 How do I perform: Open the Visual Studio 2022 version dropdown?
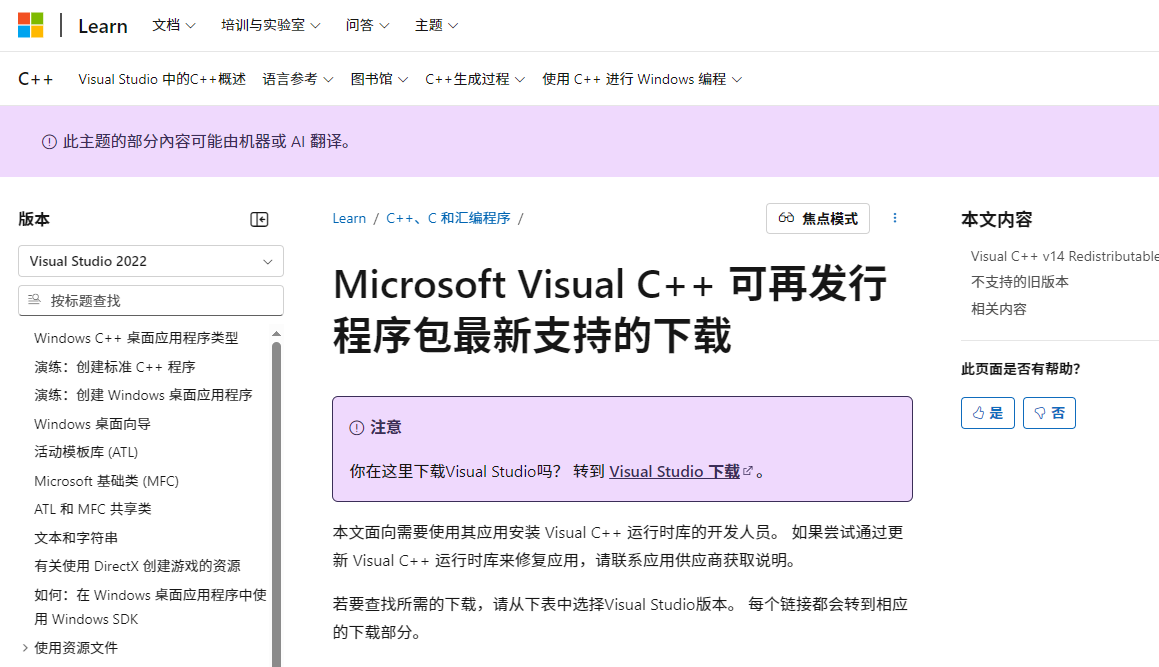[x=151, y=261]
